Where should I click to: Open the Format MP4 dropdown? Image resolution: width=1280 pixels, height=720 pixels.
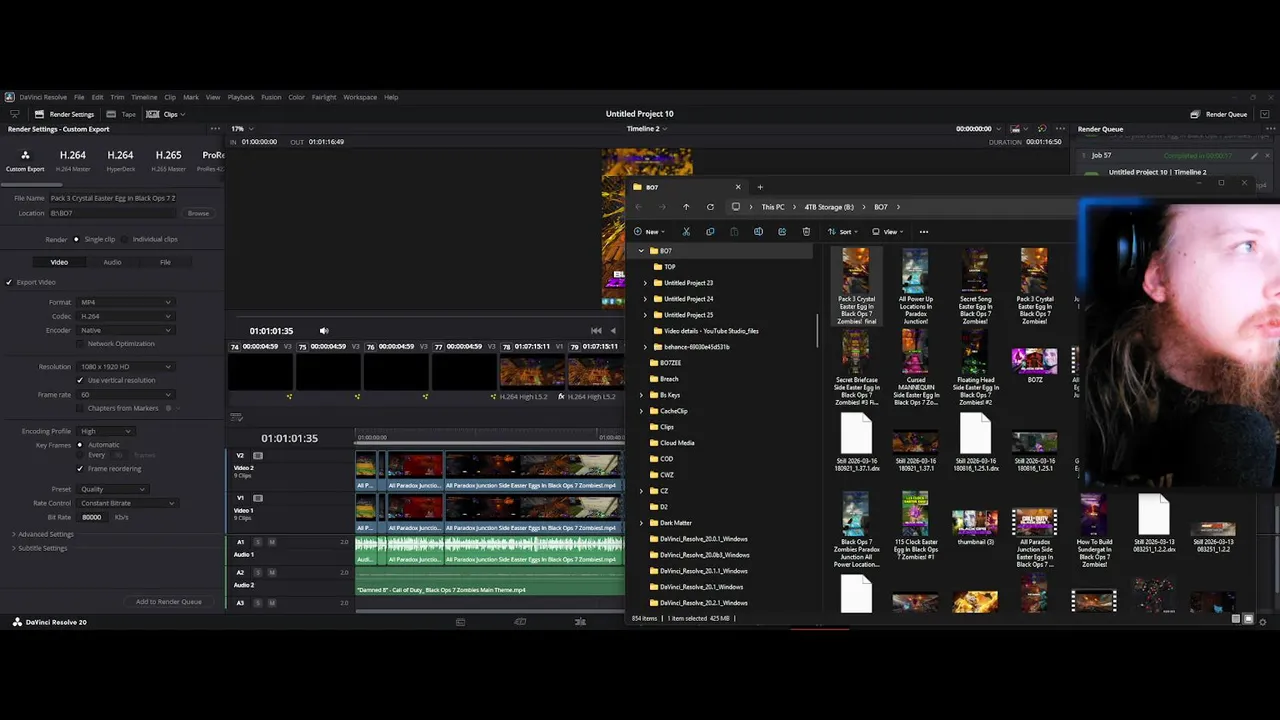[125, 302]
